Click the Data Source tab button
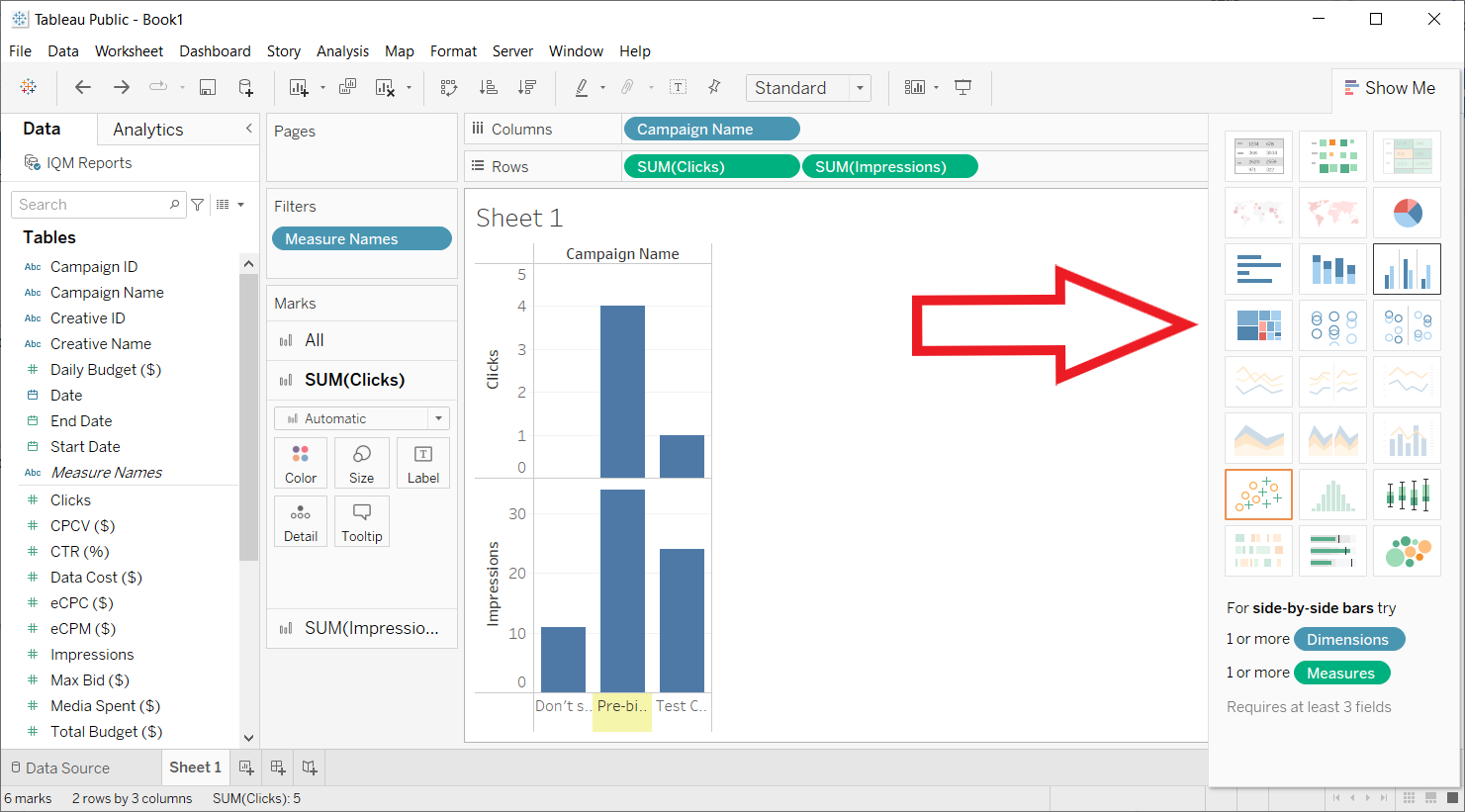 (x=60, y=767)
